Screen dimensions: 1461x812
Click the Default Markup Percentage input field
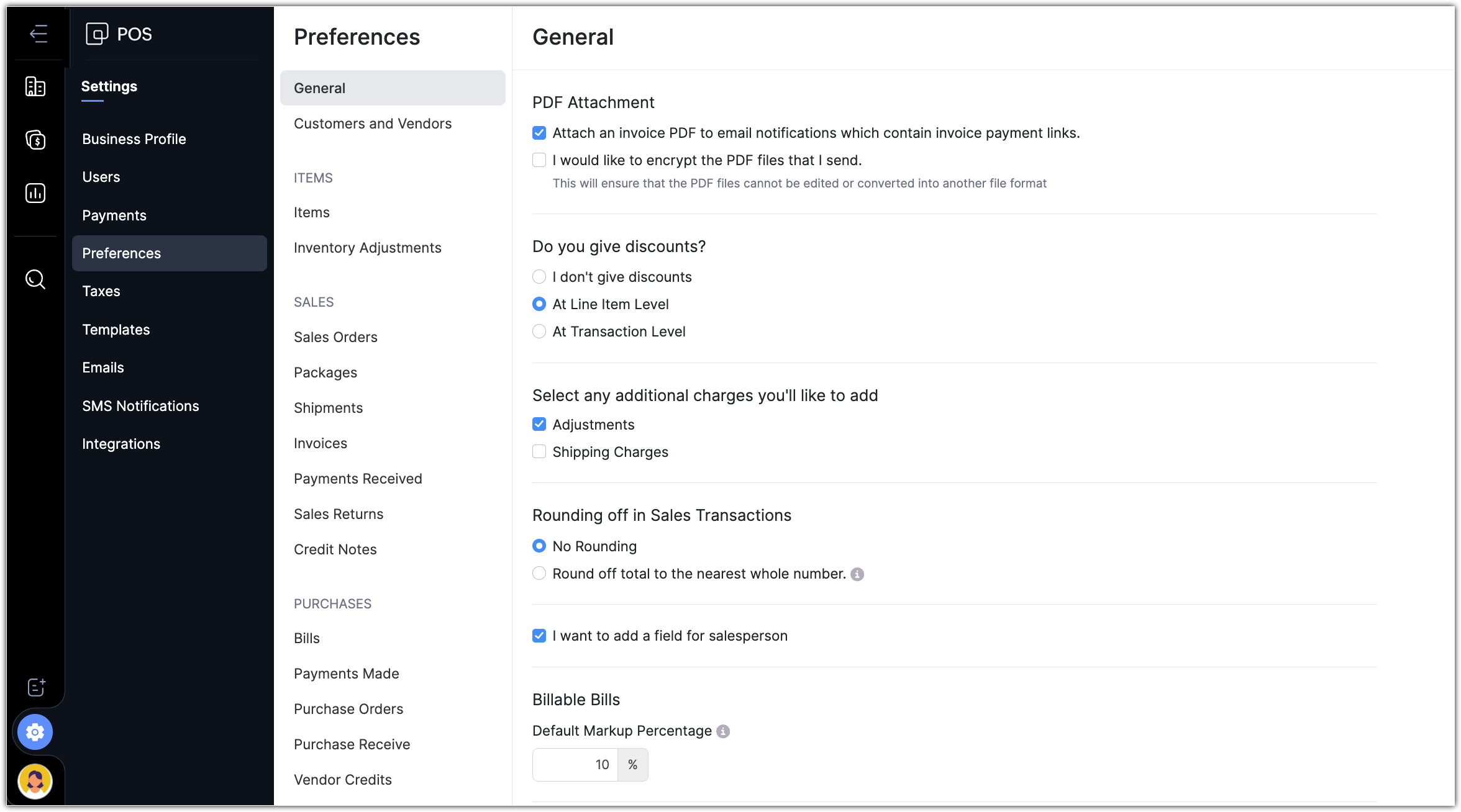click(575, 765)
